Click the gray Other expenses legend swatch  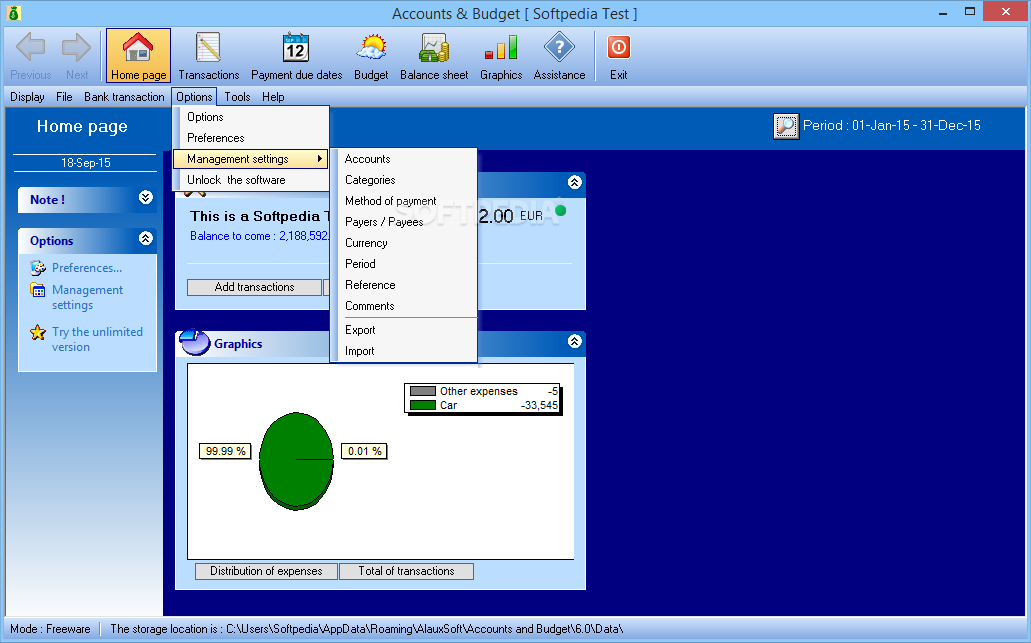click(x=423, y=391)
